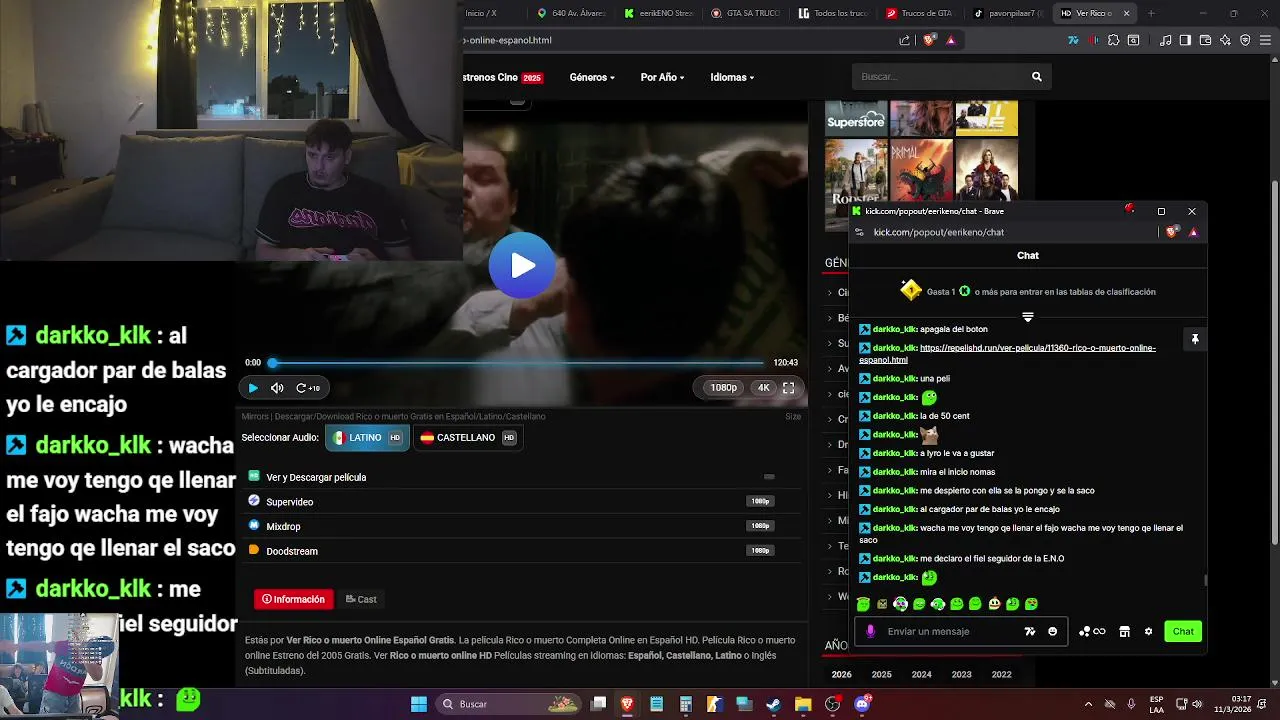Select year 2024 in the AÑO list
1280x720 pixels.
pyautogui.click(x=921, y=675)
